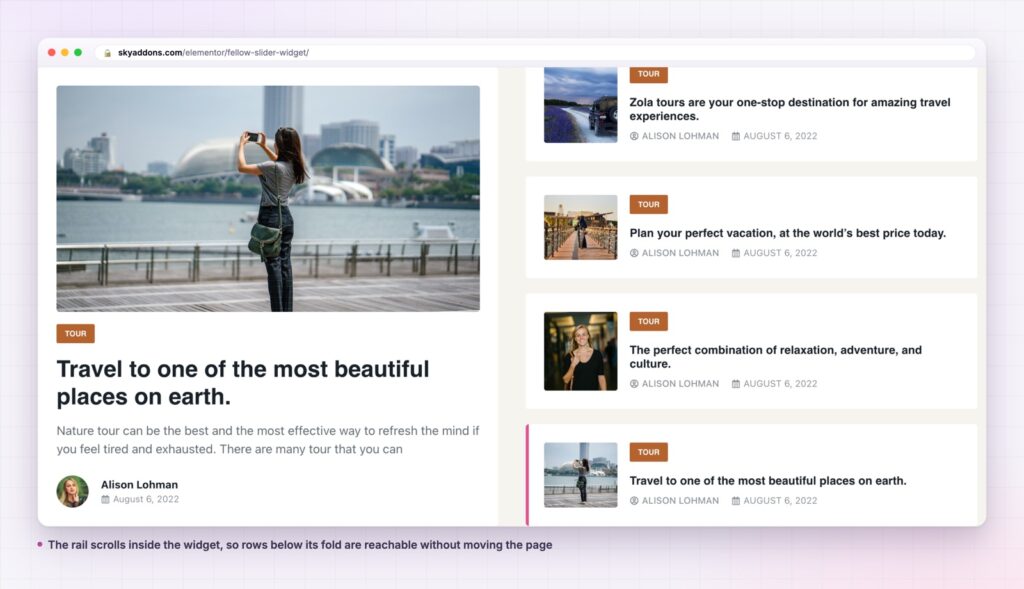Click the Alison Lohman author name beside avatar
The height and width of the screenshot is (589, 1024).
(139, 485)
